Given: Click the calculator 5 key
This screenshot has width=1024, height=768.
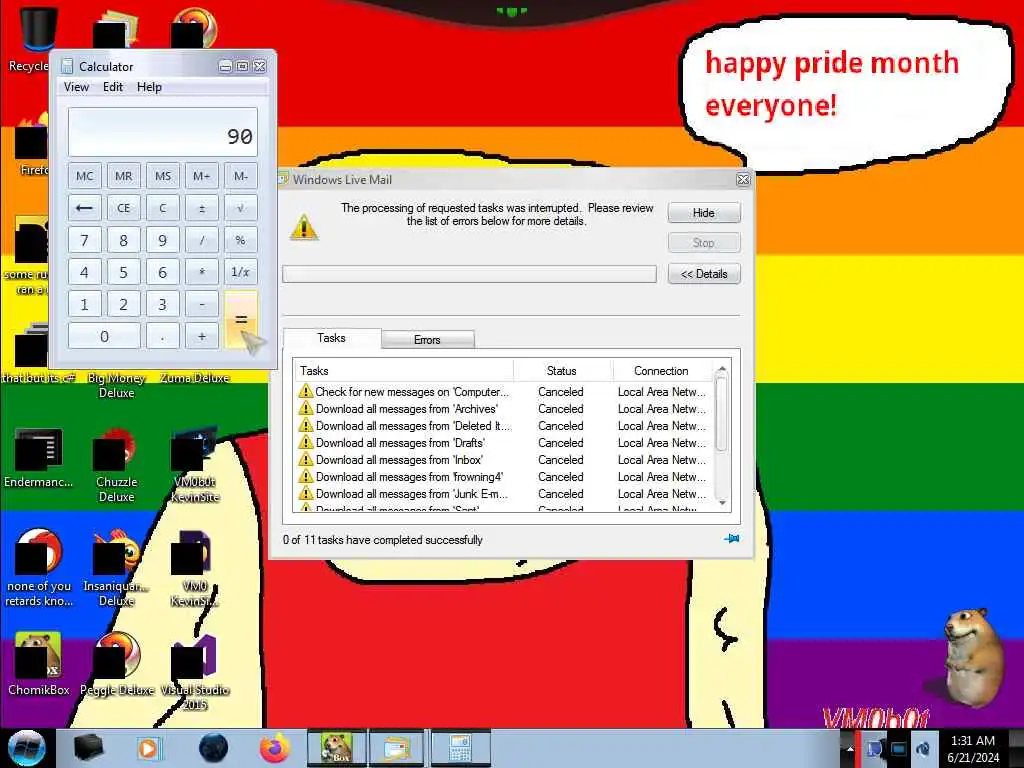Looking at the screenshot, I should pyautogui.click(x=123, y=272).
